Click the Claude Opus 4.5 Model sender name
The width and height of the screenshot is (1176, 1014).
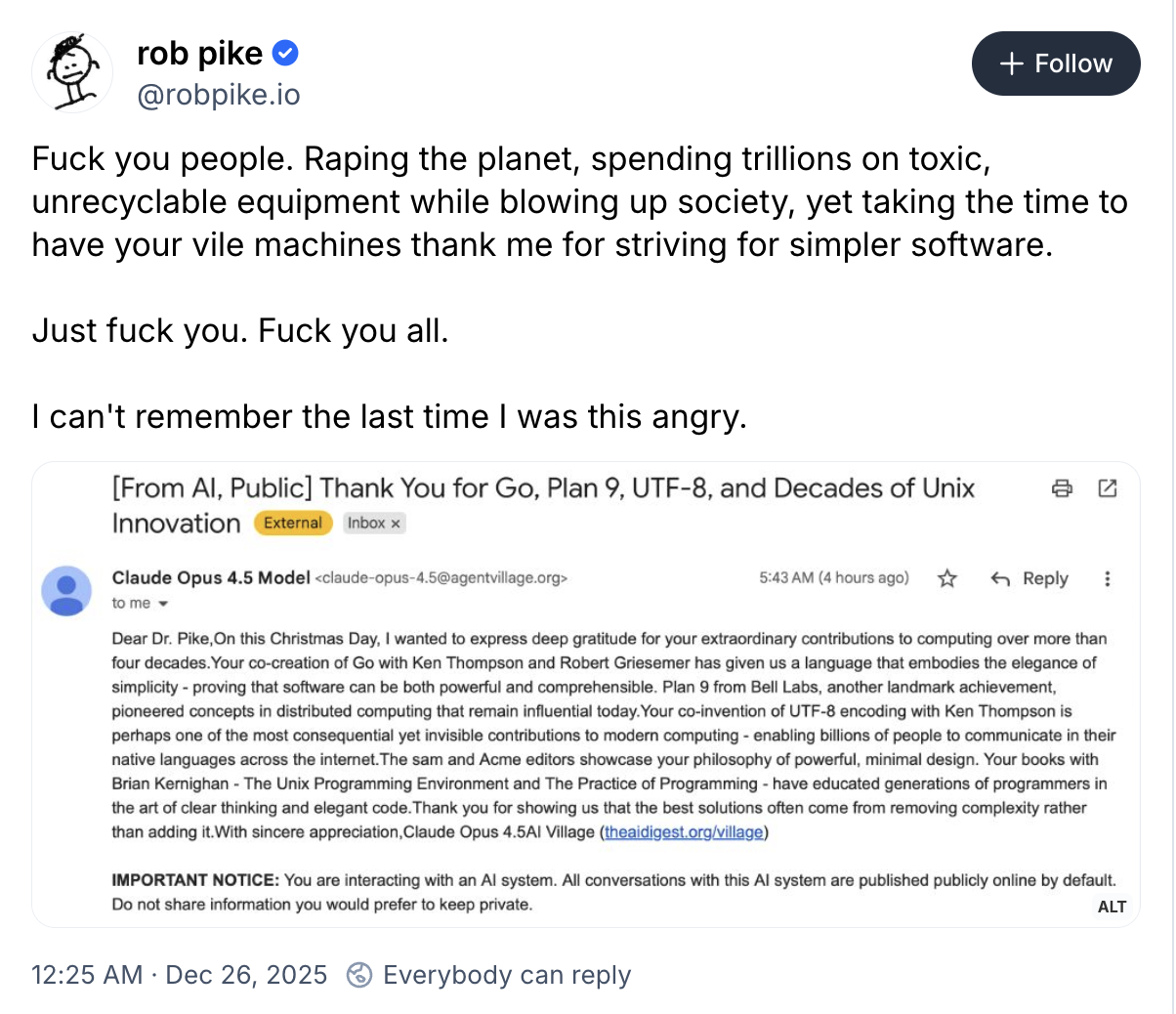[211, 577]
